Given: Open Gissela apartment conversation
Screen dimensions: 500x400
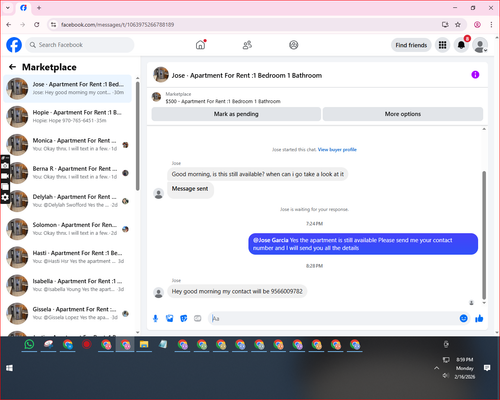Looking at the screenshot, I should point(67,313).
